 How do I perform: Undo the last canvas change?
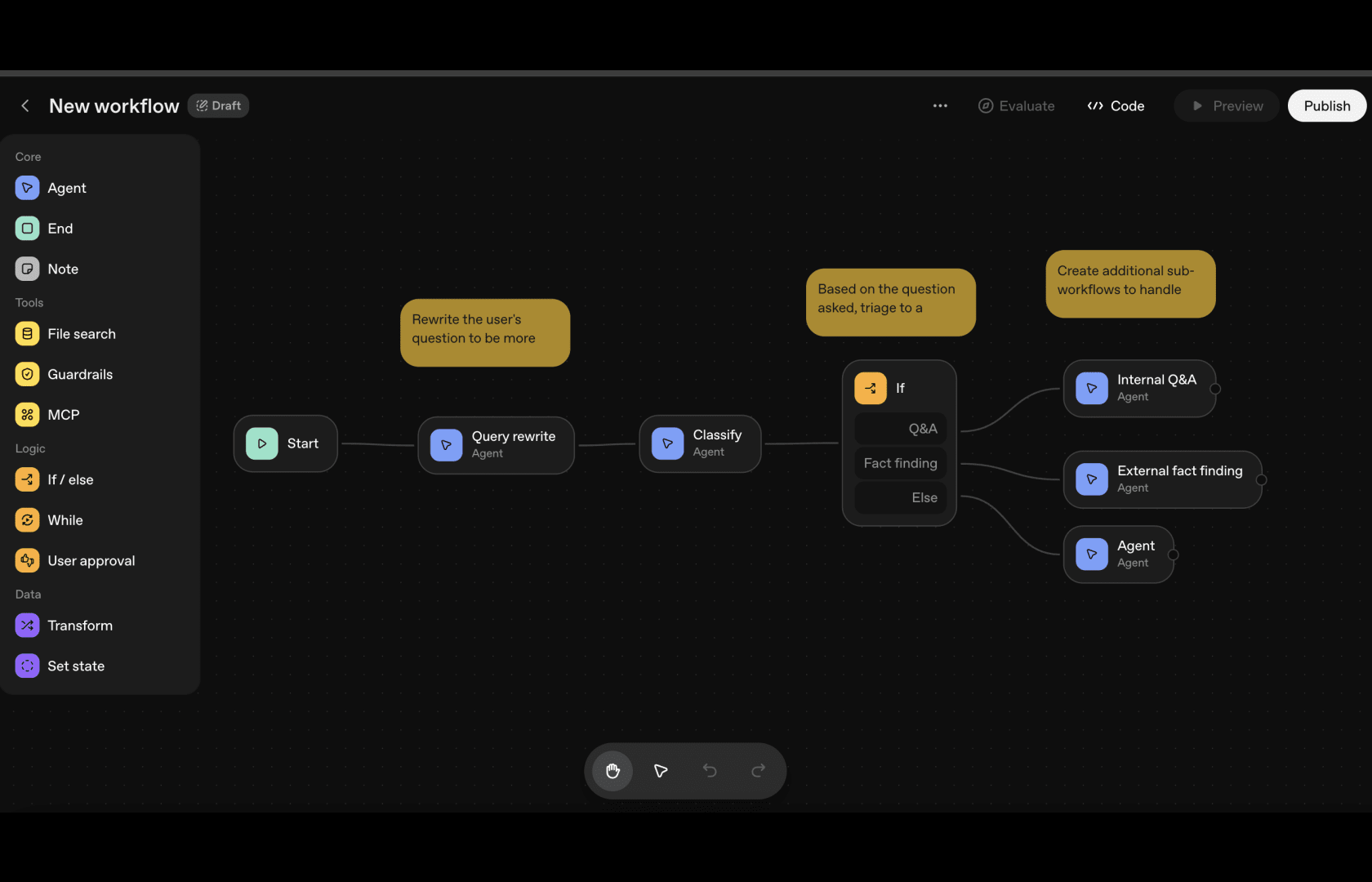pyautogui.click(x=710, y=771)
